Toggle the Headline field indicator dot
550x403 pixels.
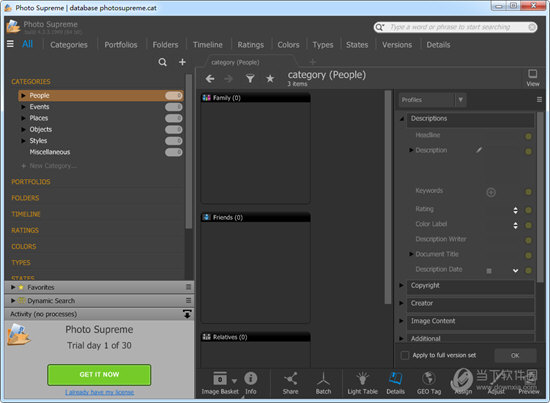pyautogui.click(x=528, y=136)
